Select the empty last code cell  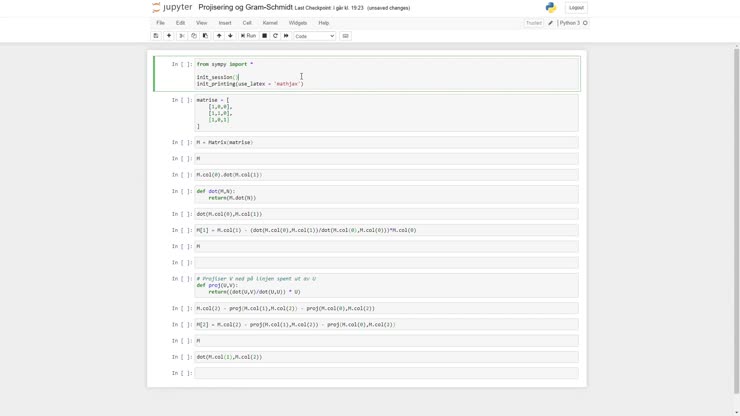[386, 373]
